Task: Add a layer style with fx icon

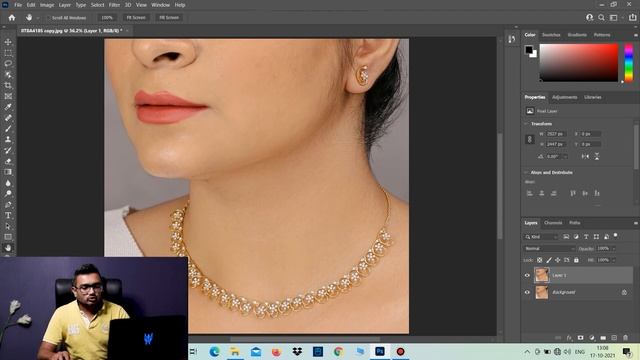Action: pyautogui.click(x=569, y=338)
